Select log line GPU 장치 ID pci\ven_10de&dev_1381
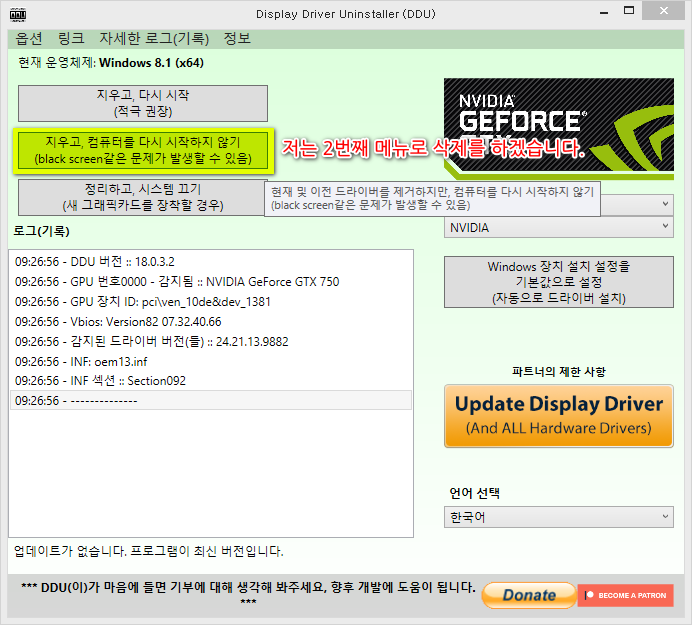The width and height of the screenshot is (692, 625). click(x=211, y=301)
